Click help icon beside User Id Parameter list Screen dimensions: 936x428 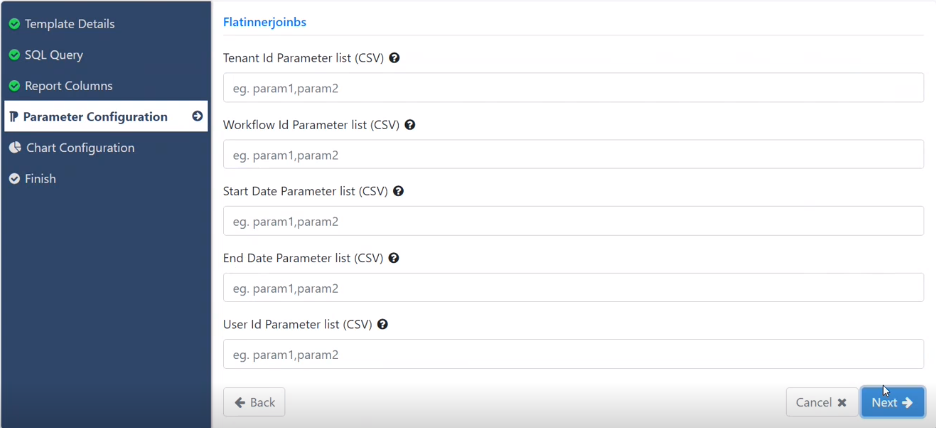coord(383,325)
